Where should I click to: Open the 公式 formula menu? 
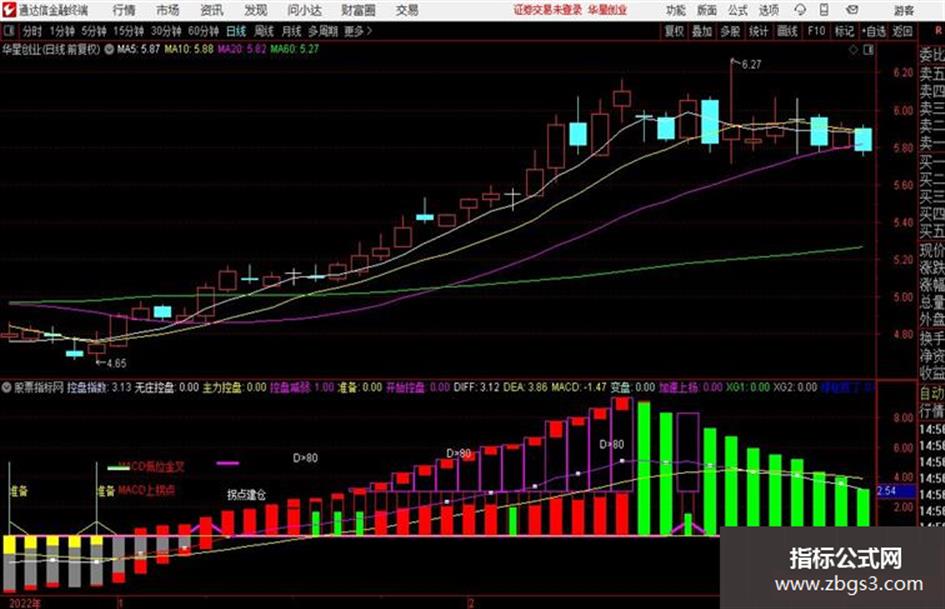tap(738, 10)
